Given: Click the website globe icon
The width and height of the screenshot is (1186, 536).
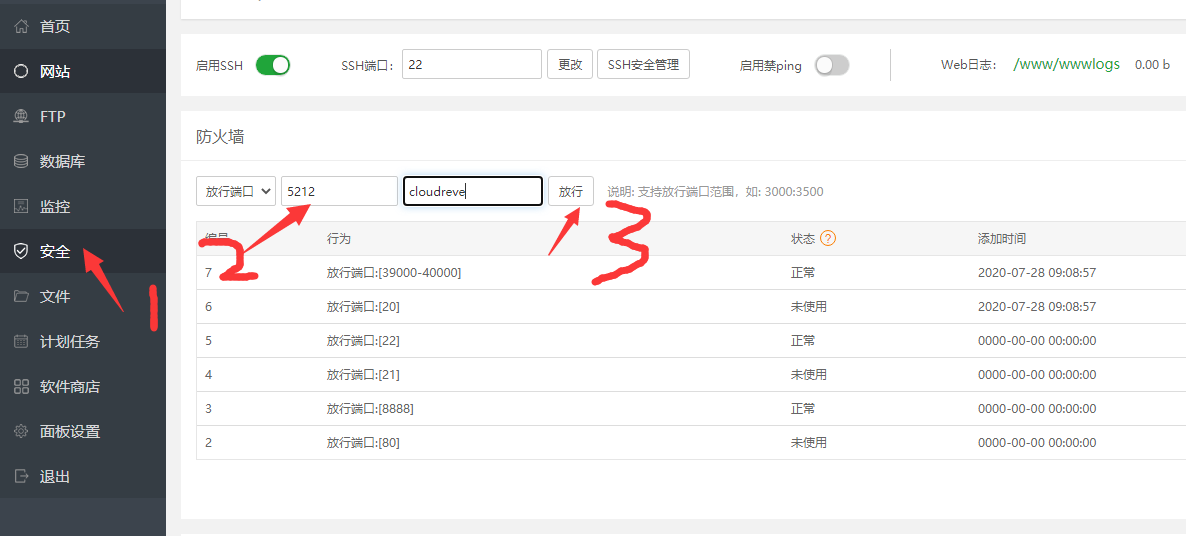Looking at the screenshot, I should point(21,72).
